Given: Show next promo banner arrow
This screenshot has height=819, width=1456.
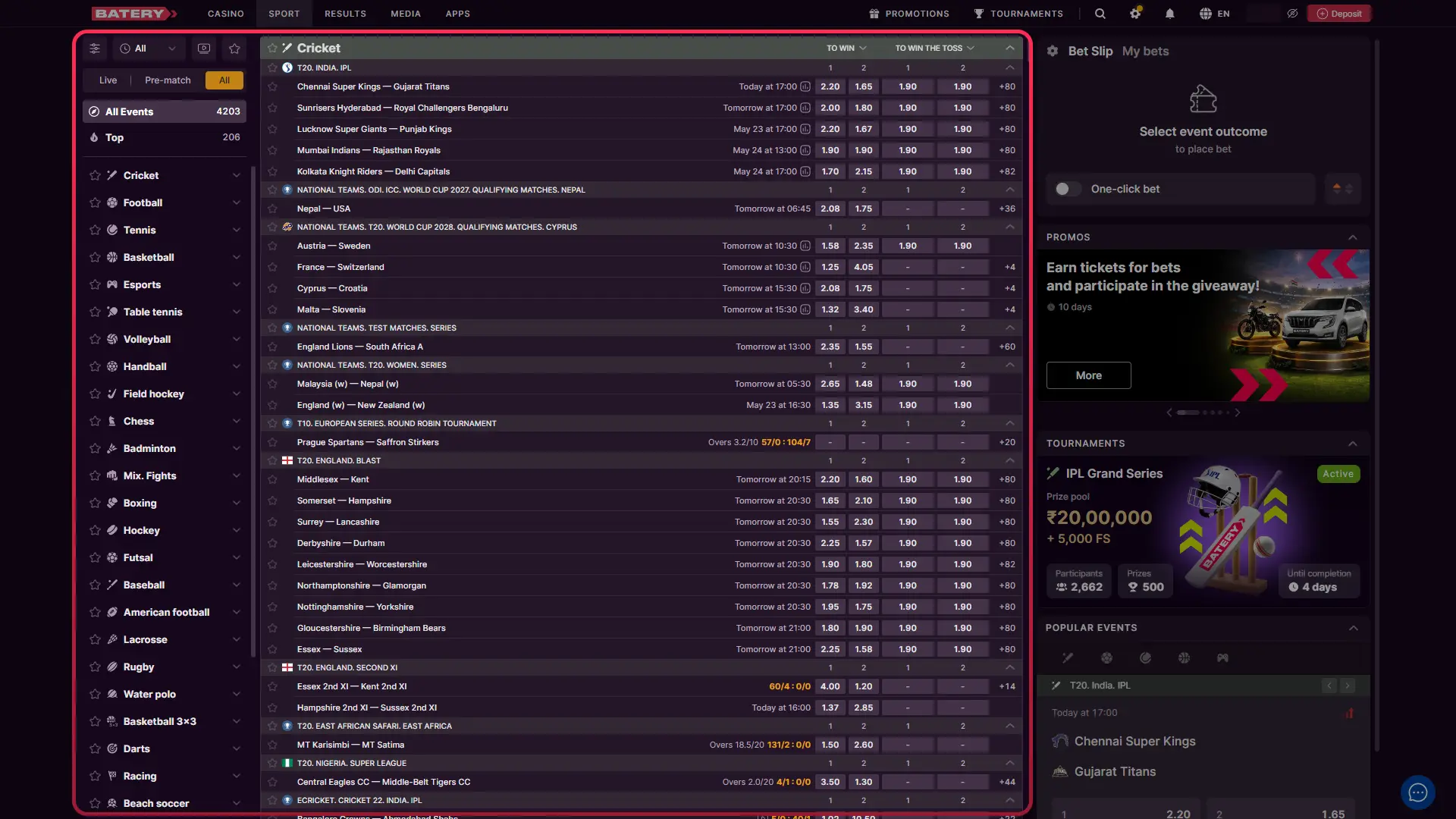Looking at the screenshot, I should (x=1238, y=413).
